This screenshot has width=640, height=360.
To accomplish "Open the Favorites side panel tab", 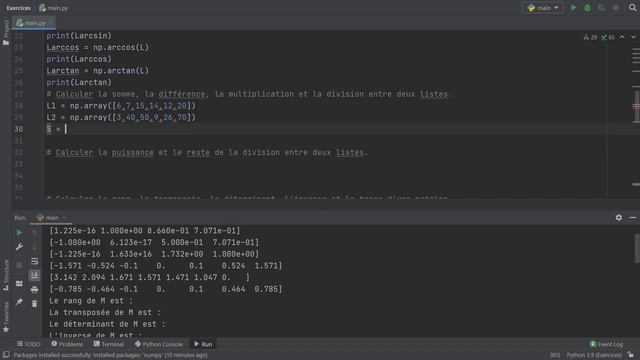I will (6, 317).
